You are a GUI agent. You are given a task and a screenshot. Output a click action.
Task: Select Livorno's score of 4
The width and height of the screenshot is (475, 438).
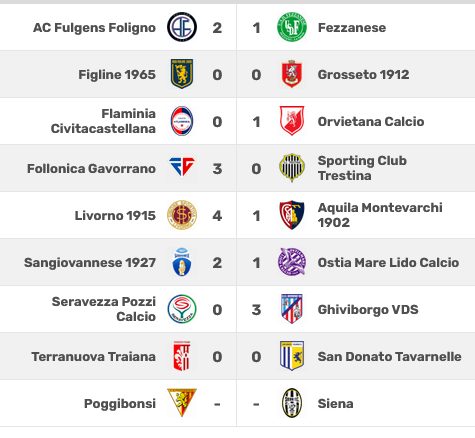pyautogui.click(x=217, y=216)
